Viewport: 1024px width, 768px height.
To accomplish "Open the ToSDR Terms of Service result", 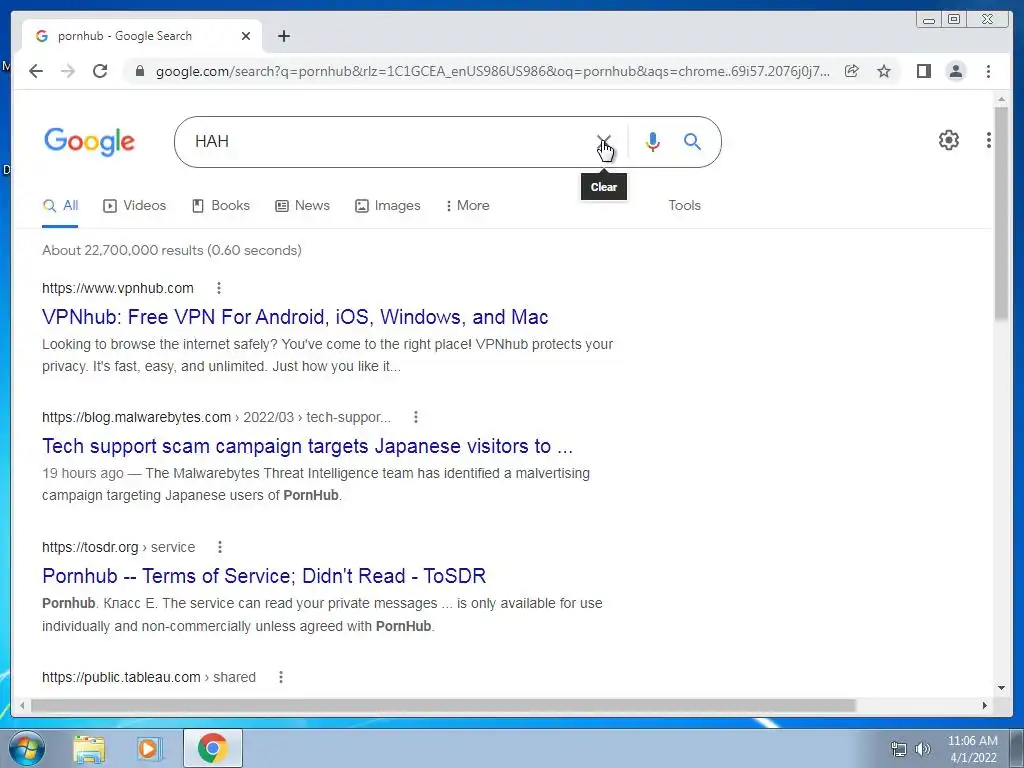I will coord(264,576).
